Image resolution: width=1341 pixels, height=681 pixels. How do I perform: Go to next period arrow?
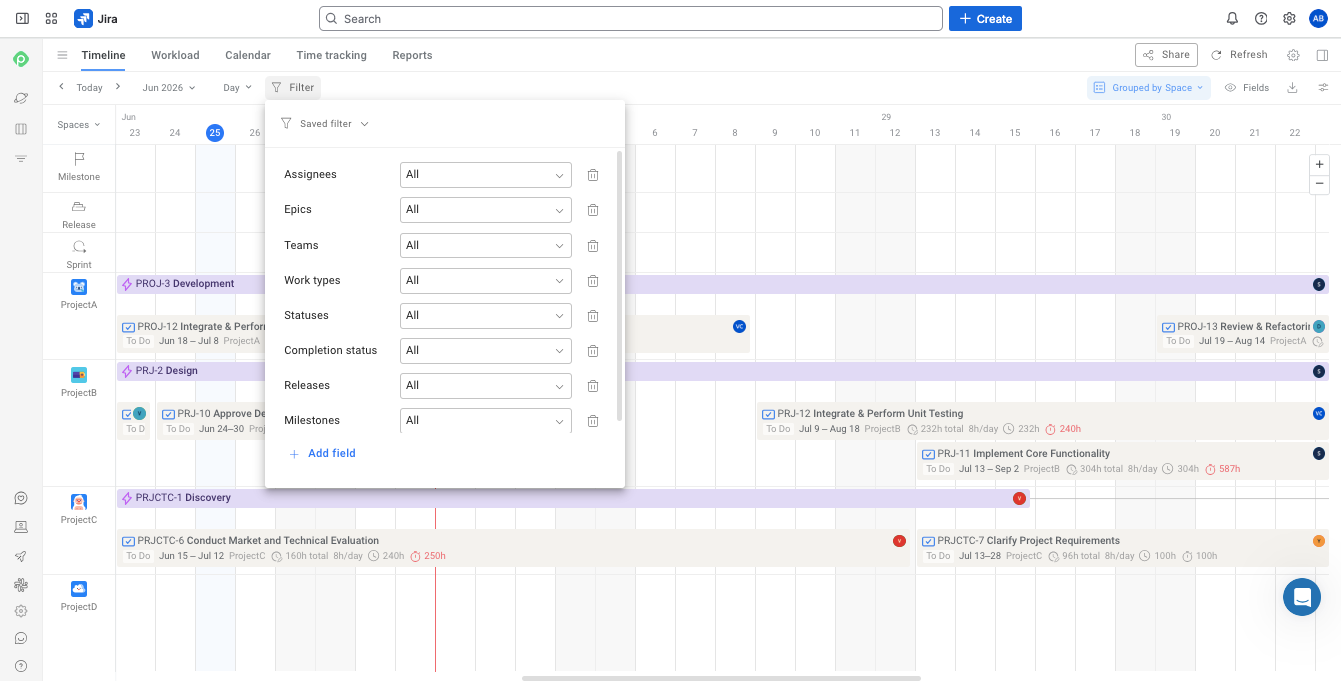pyautogui.click(x=117, y=87)
